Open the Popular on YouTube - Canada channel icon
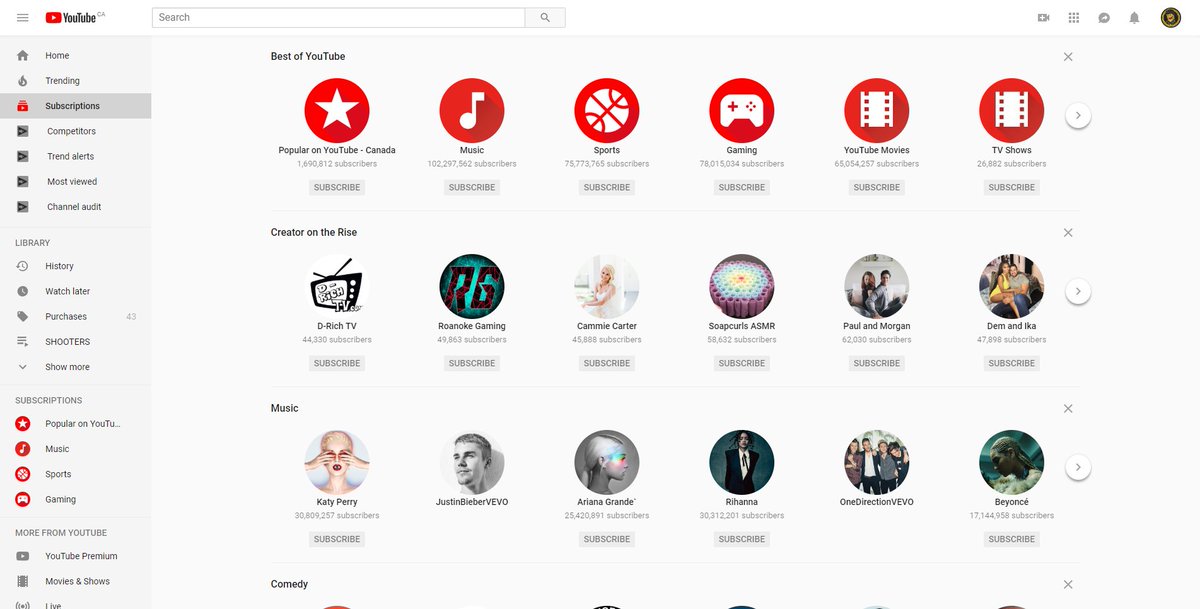Screen dimensions: 1200x609 coord(337,110)
